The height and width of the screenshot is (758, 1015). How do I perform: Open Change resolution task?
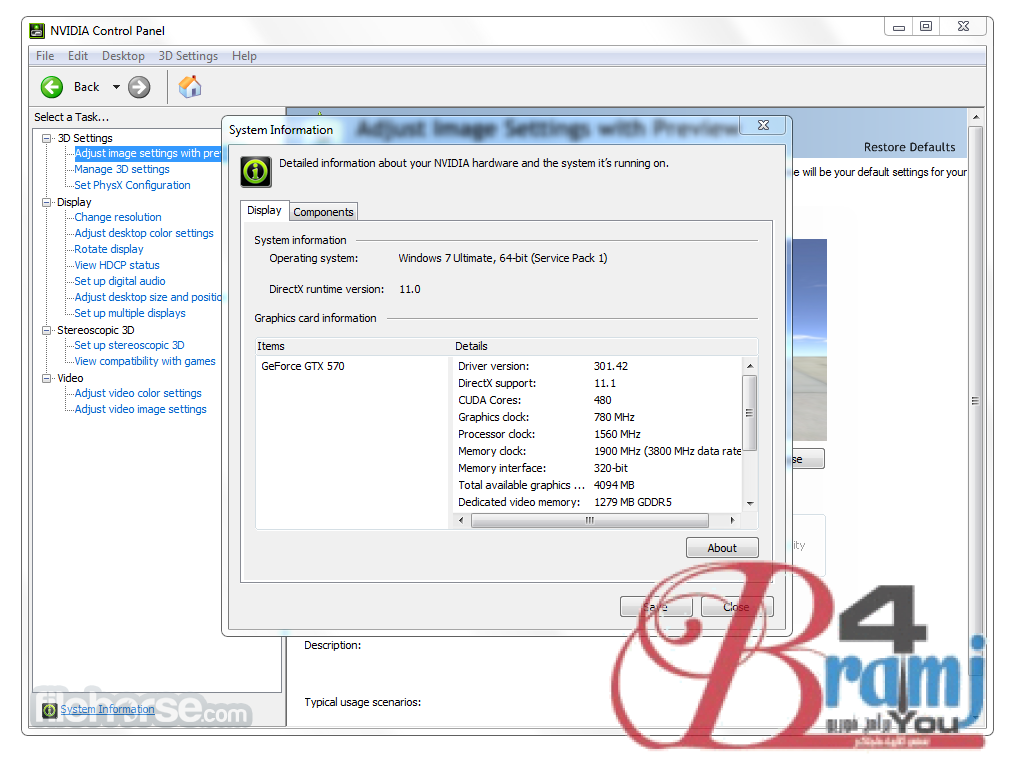(118, 217)
